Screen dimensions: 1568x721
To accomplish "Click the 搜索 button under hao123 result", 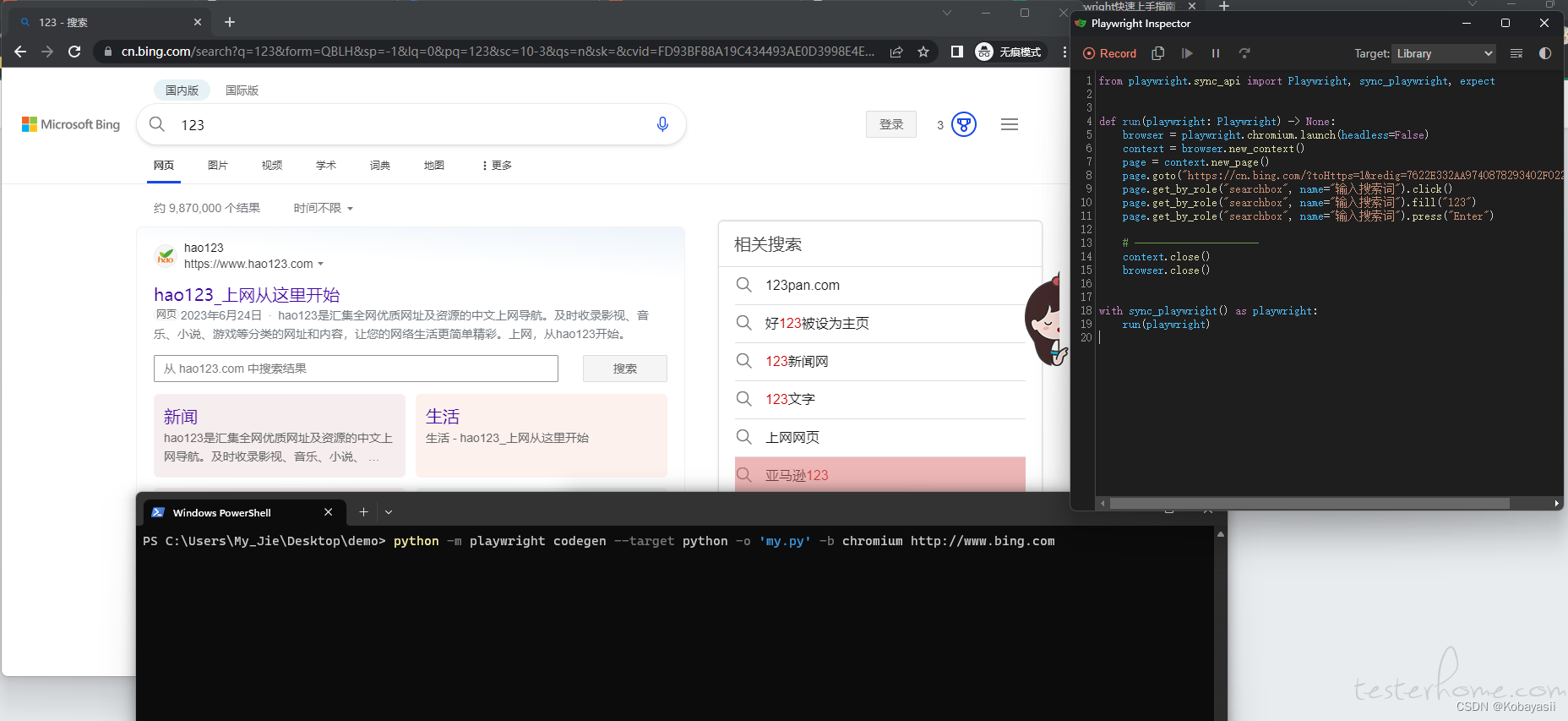I will click(x=625, y=369).
